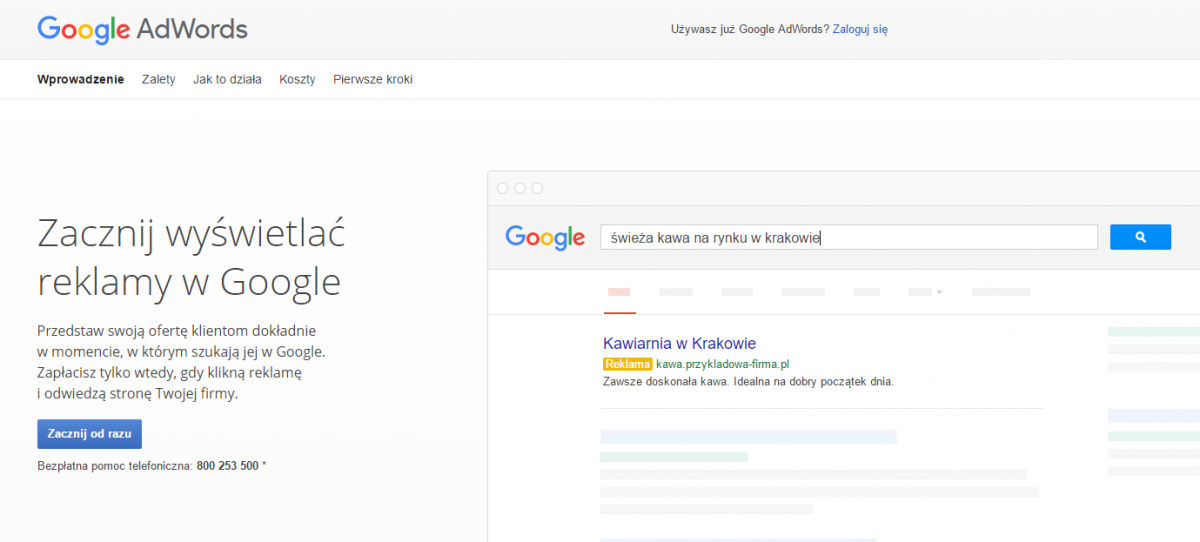Switch to the Zalety tab

click(159, 79)
